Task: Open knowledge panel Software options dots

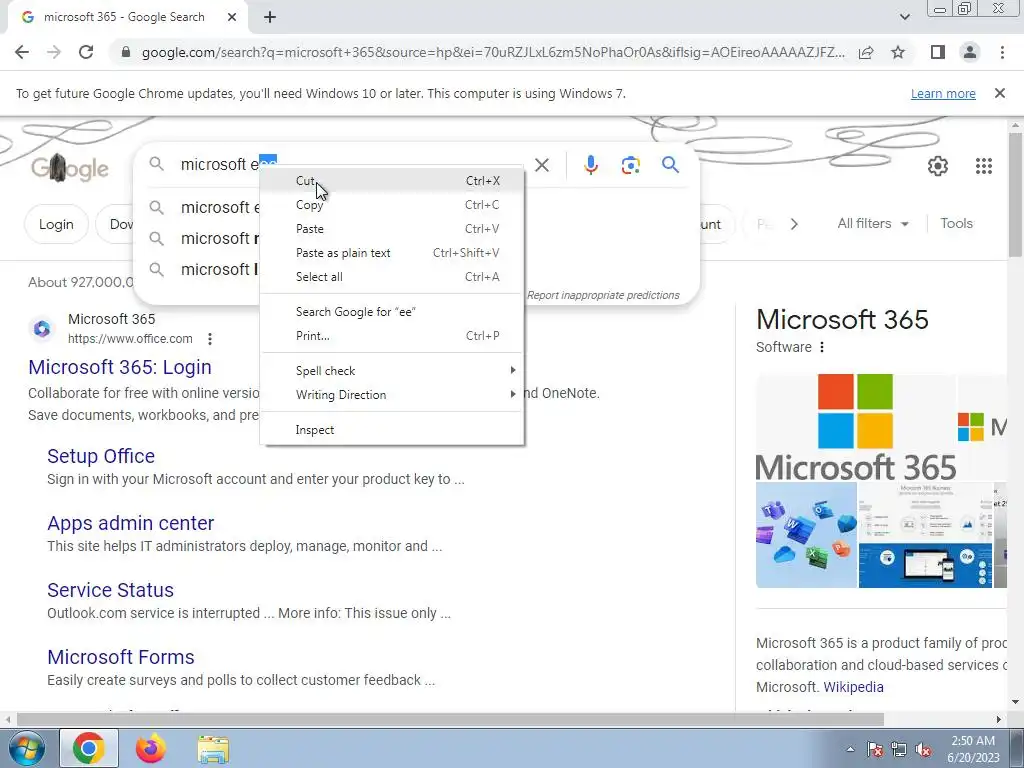Action: tap(822, 347)
